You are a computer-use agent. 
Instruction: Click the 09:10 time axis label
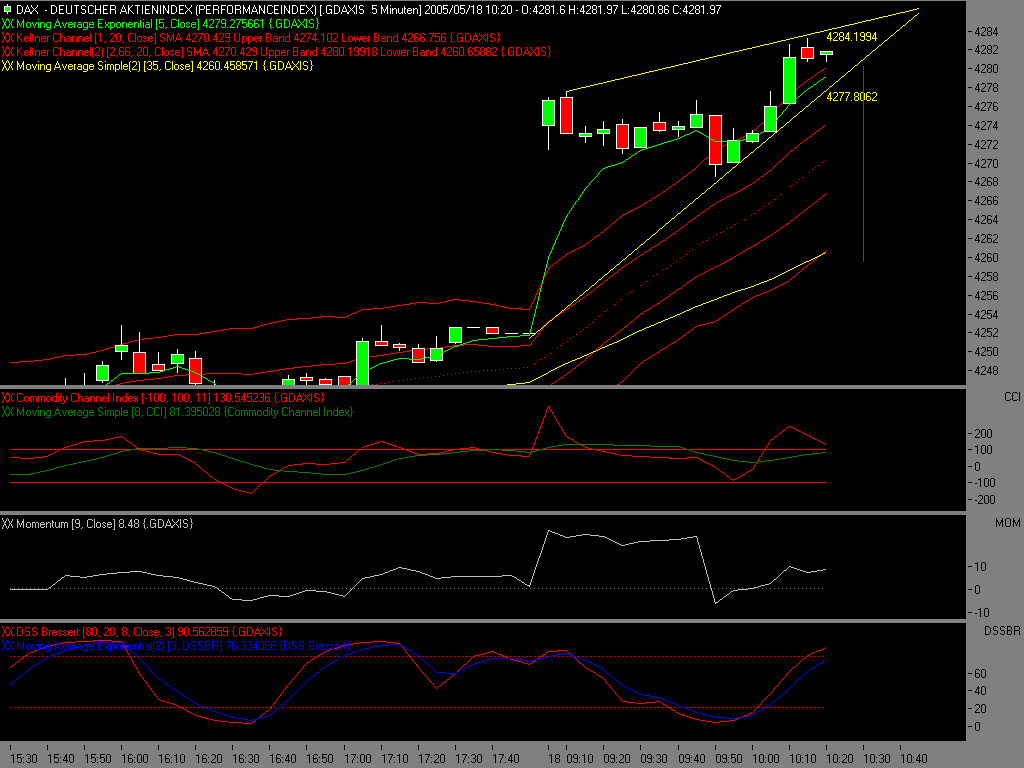pos(580,758)
